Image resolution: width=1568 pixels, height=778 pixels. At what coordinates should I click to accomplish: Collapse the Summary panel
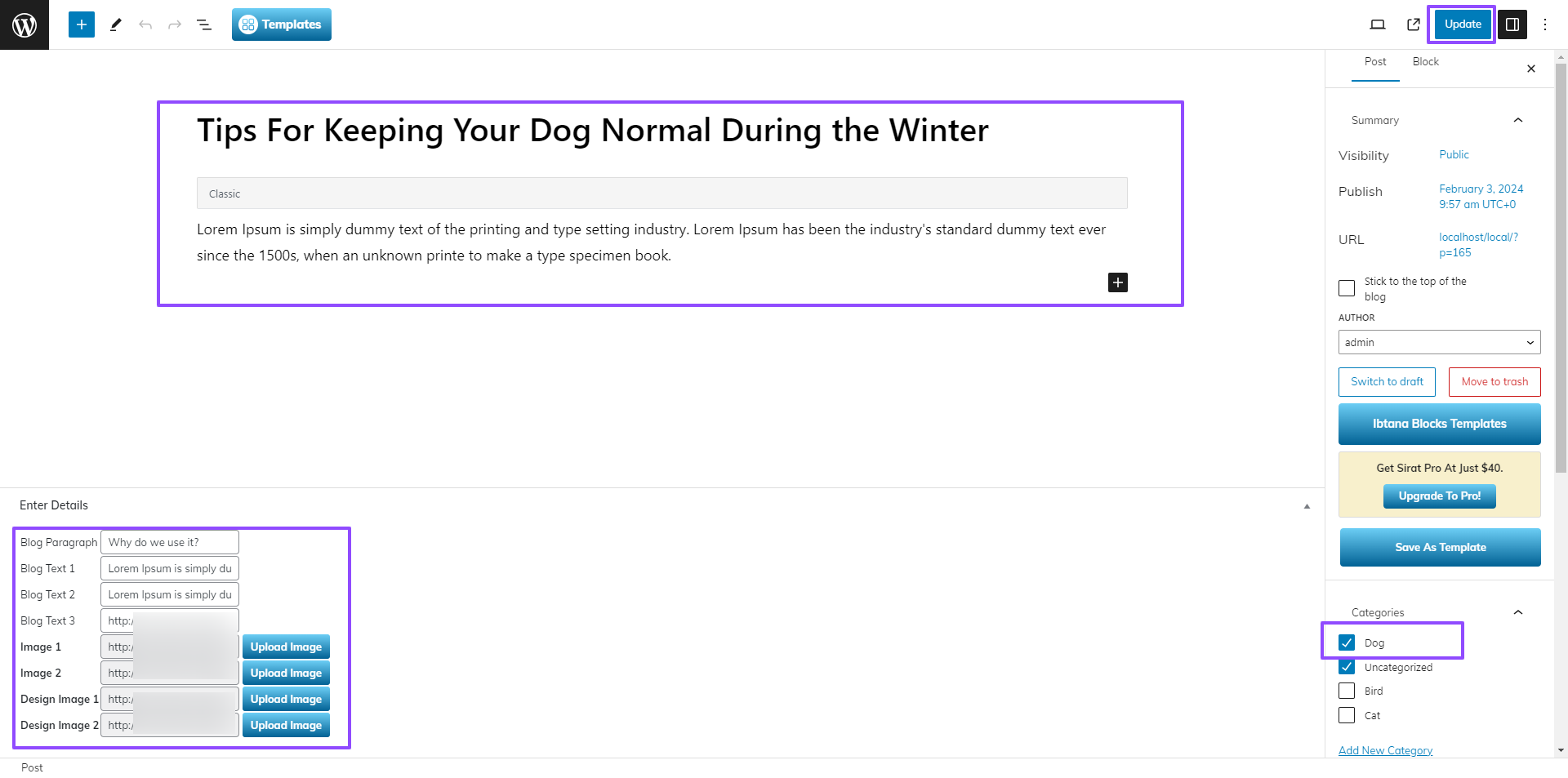point(1518,120)
